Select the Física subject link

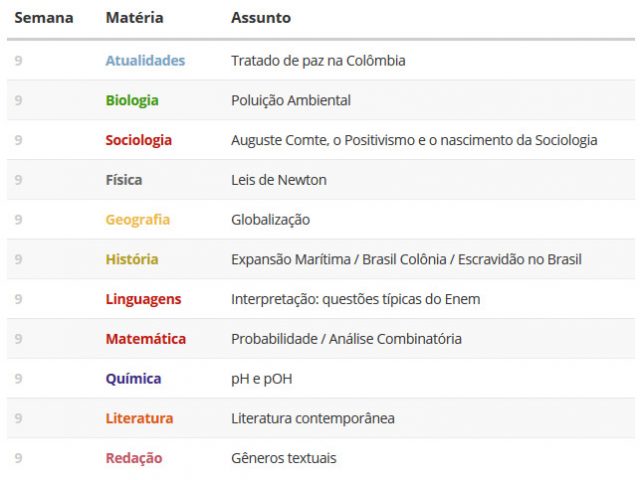tap(124, 180)
